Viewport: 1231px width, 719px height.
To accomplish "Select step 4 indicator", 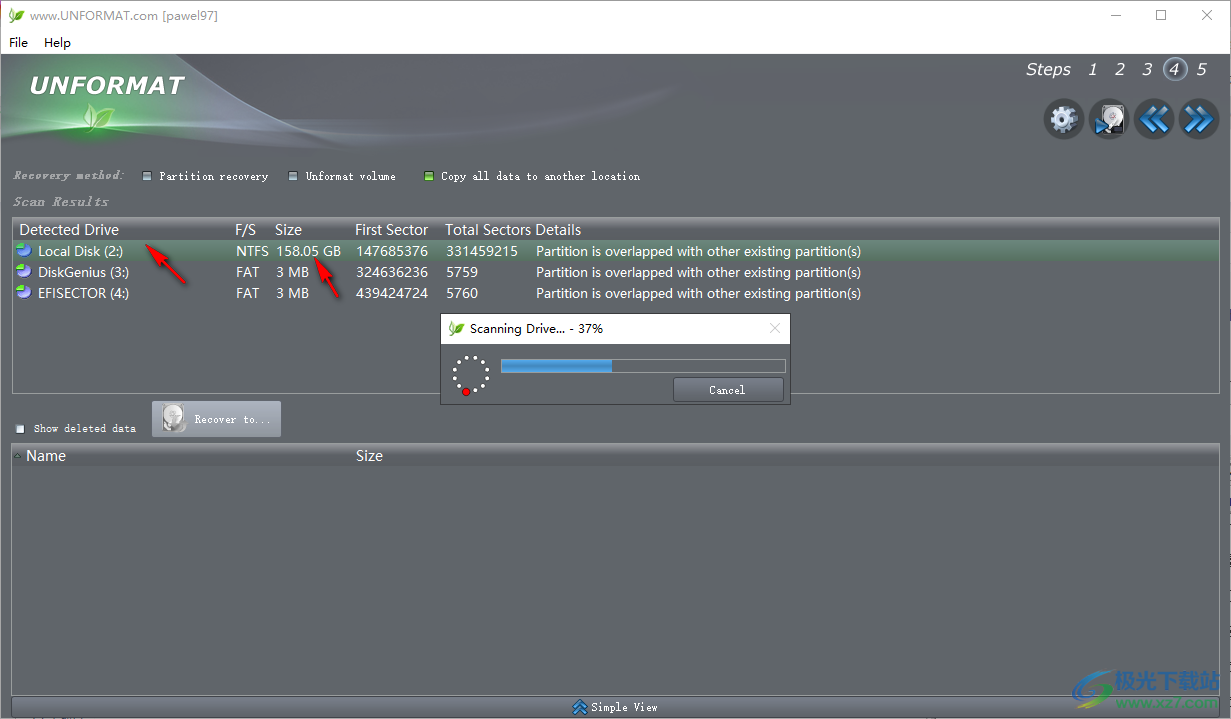I will [x=1175, y=69].
